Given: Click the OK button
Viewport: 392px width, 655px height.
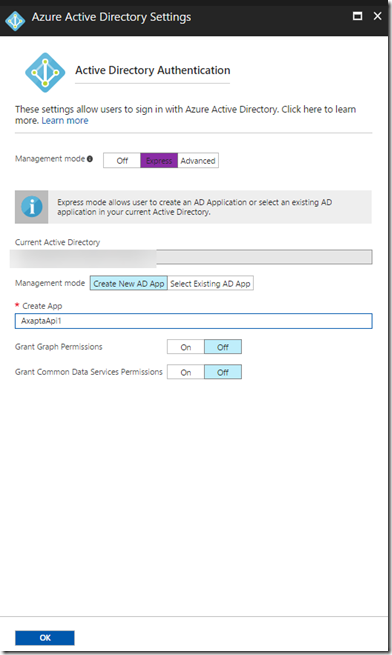Looking at the screenshot, I should pos(45,637).
